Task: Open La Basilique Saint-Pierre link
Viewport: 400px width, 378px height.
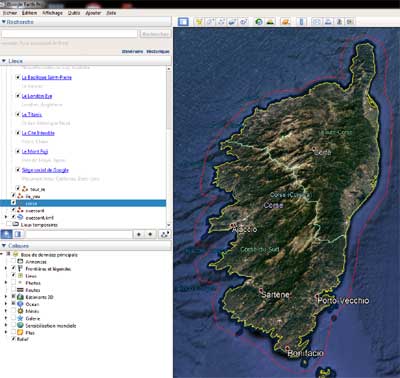Action: (x=47, y=77)
